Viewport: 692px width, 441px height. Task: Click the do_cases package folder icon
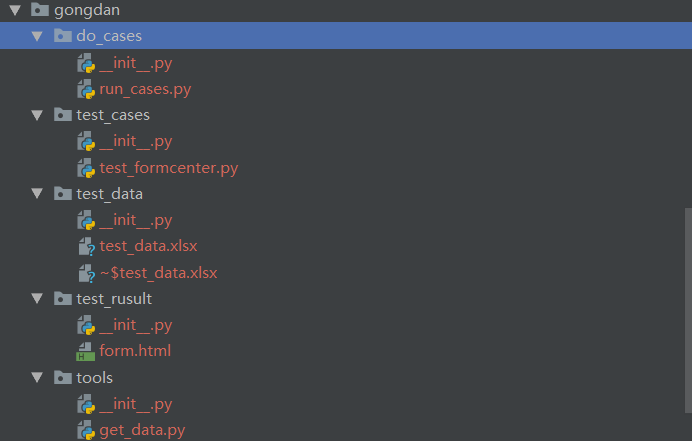pyautogui.click(x=62, y=36)
